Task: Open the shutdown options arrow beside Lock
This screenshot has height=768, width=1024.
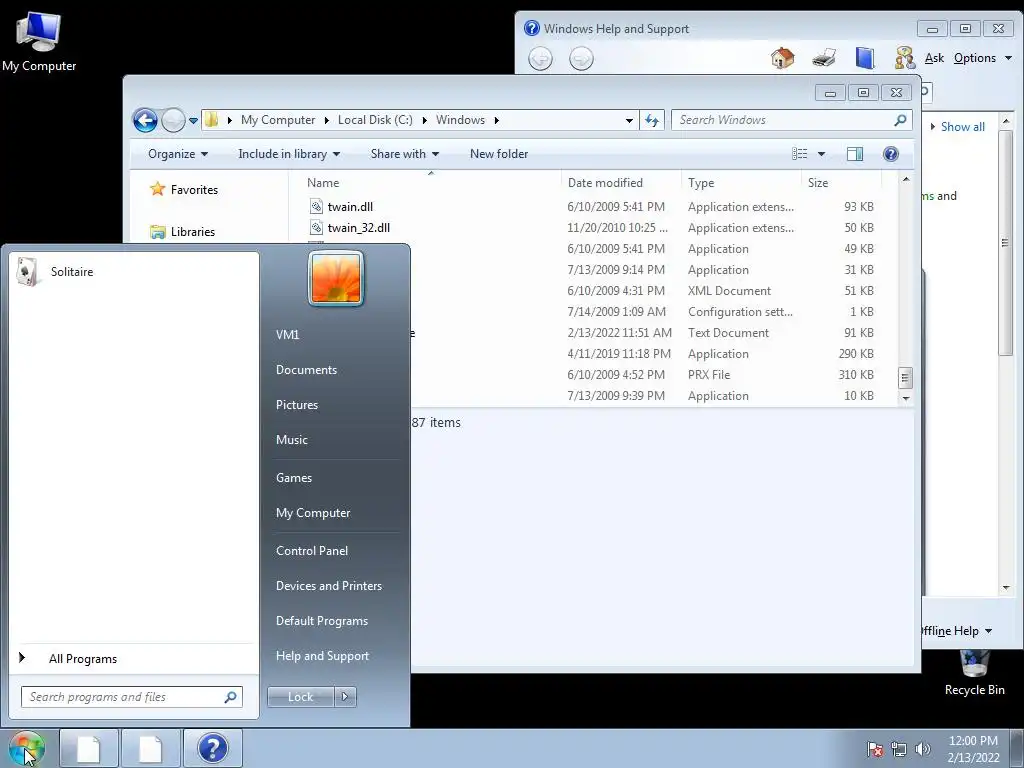Action: (345, 697)
